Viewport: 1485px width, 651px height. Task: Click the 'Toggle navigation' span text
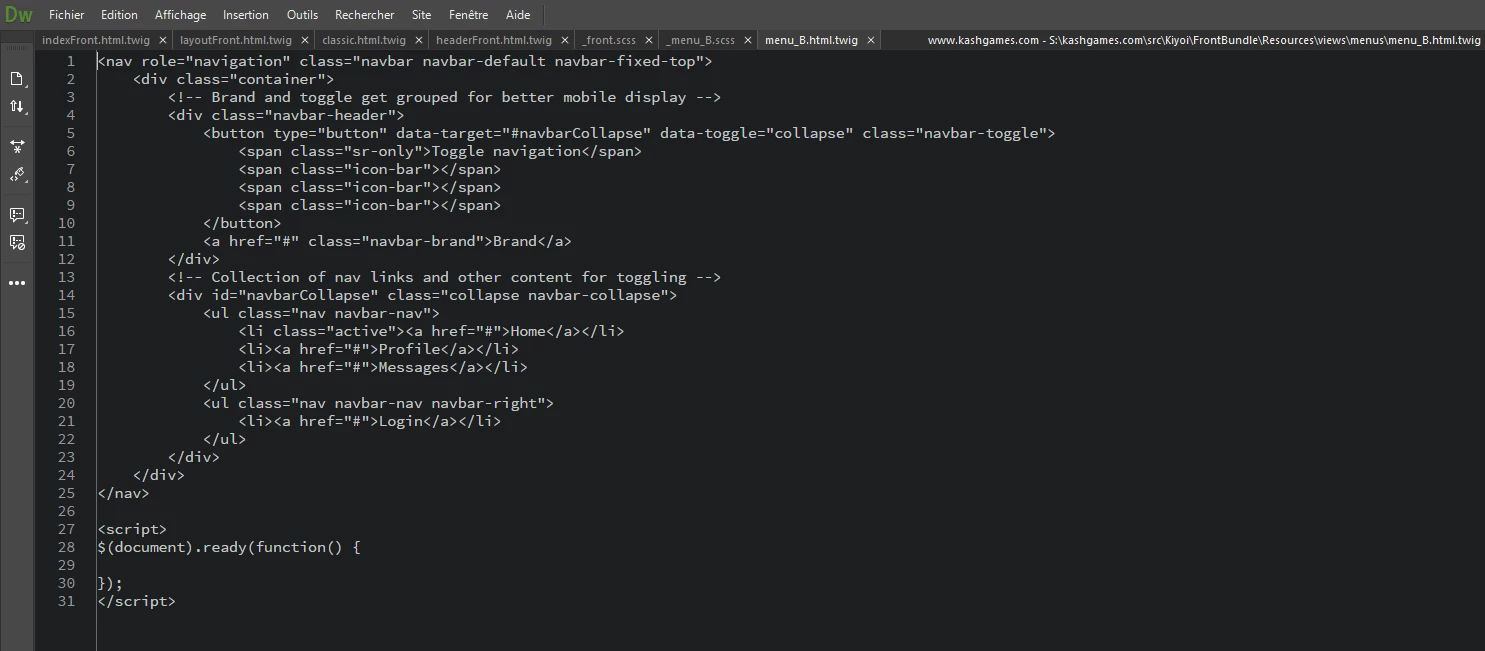(506, 151)
